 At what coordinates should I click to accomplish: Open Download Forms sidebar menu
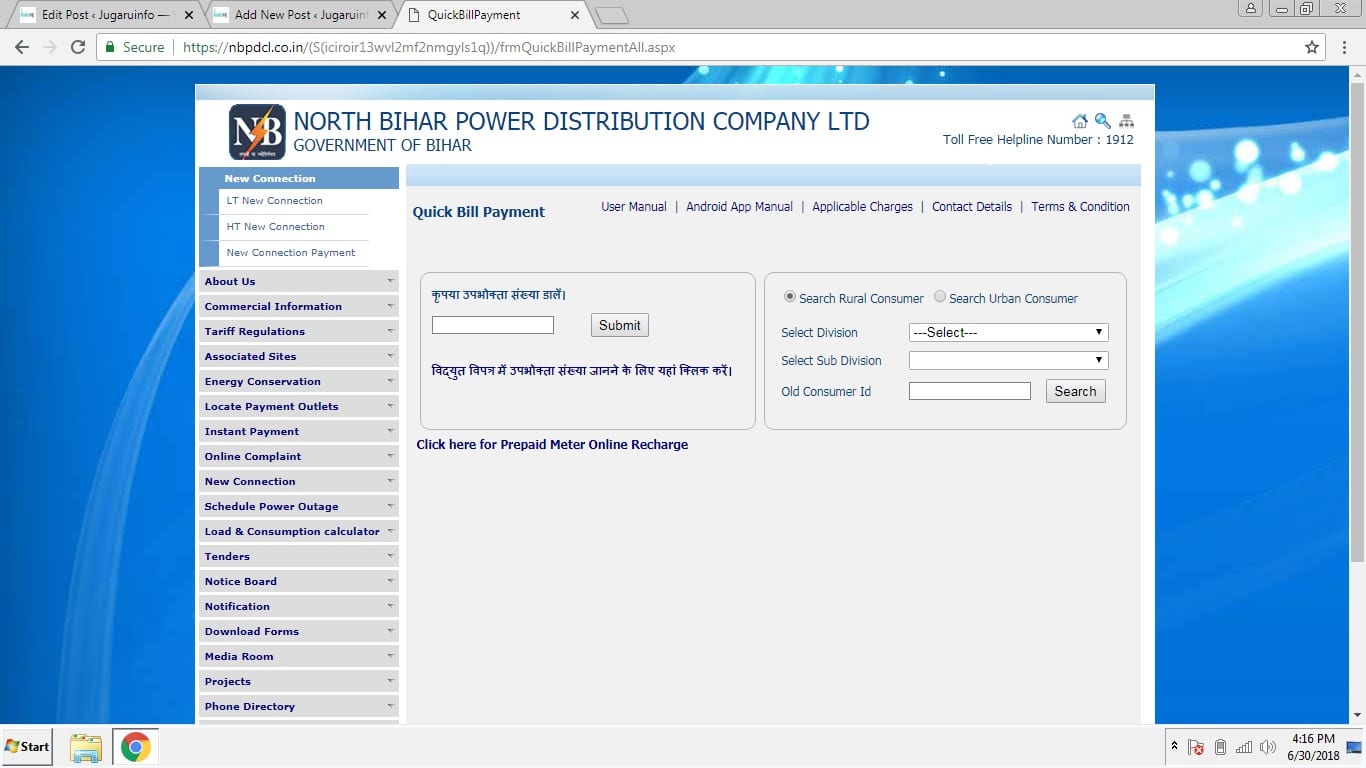(x=298, y=631)
